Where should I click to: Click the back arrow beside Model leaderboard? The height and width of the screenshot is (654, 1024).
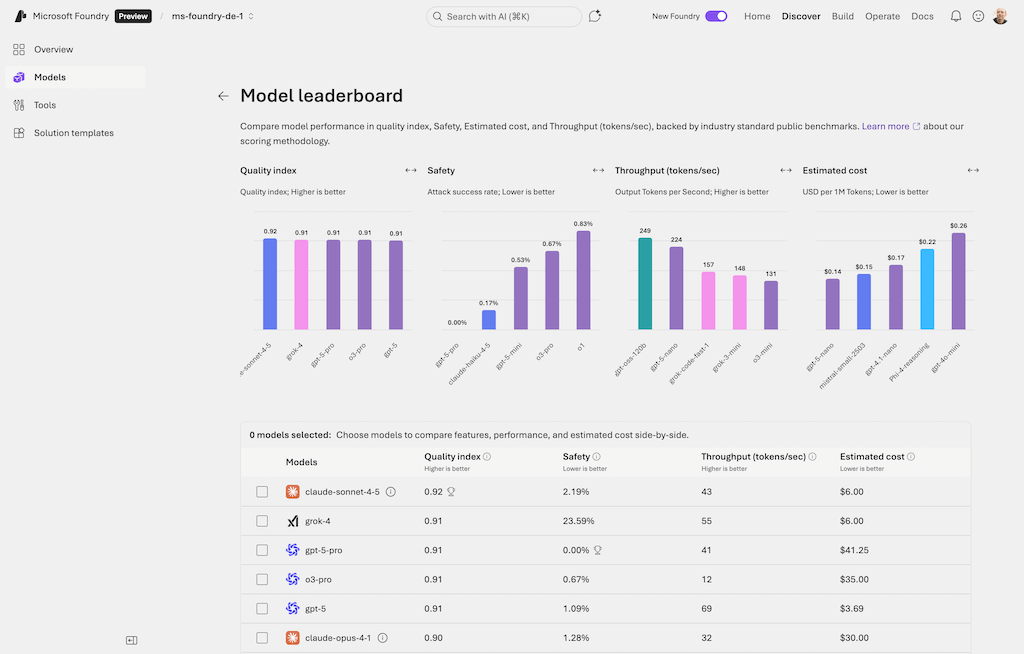pyautogui.click(x=223, y=96)
